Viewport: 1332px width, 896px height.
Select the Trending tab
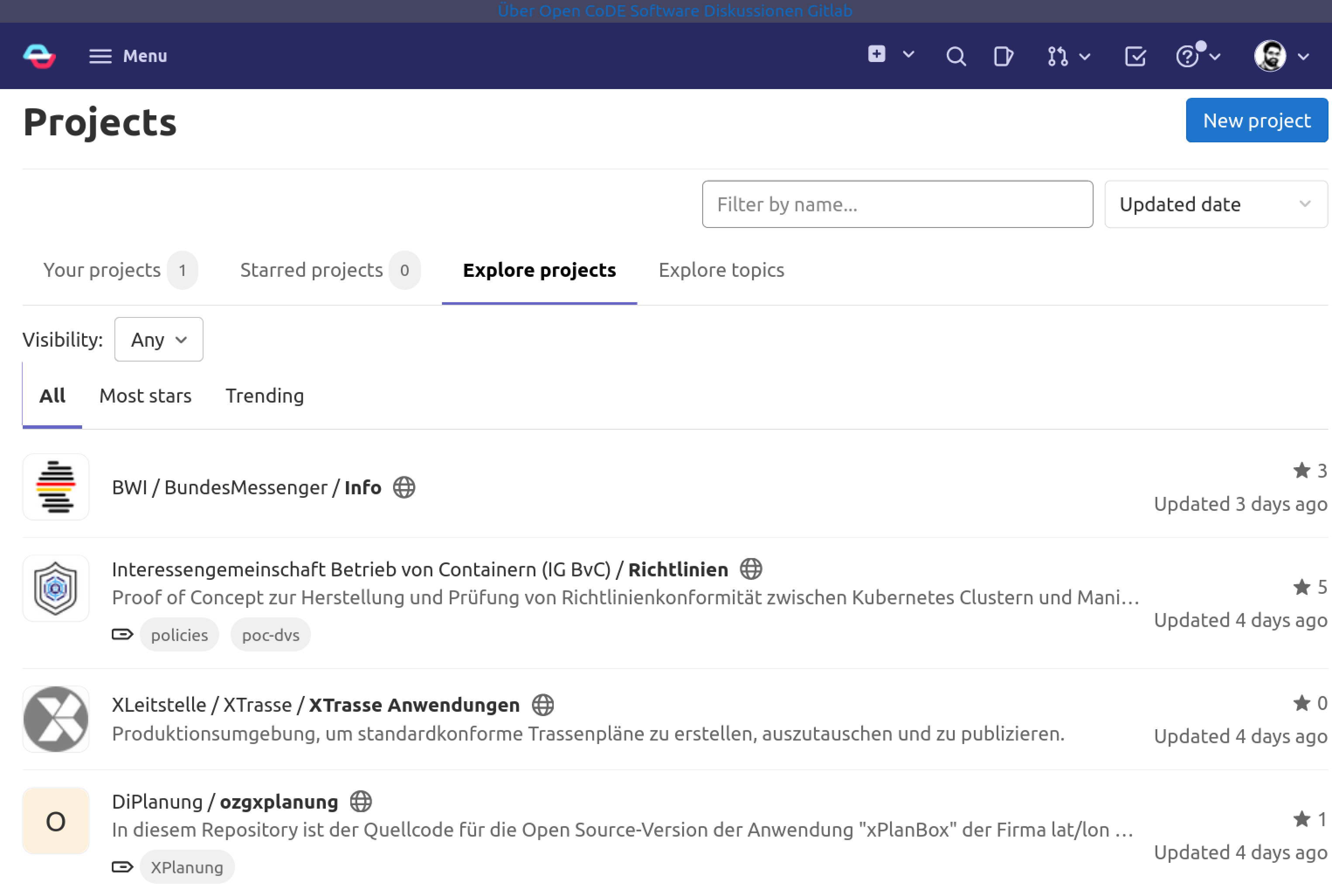pyautogui.click(x=265, y=396)
